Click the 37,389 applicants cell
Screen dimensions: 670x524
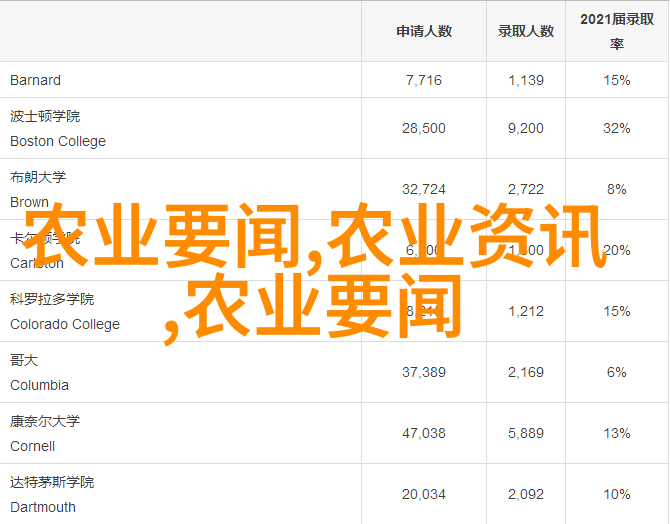click(424, 372)
